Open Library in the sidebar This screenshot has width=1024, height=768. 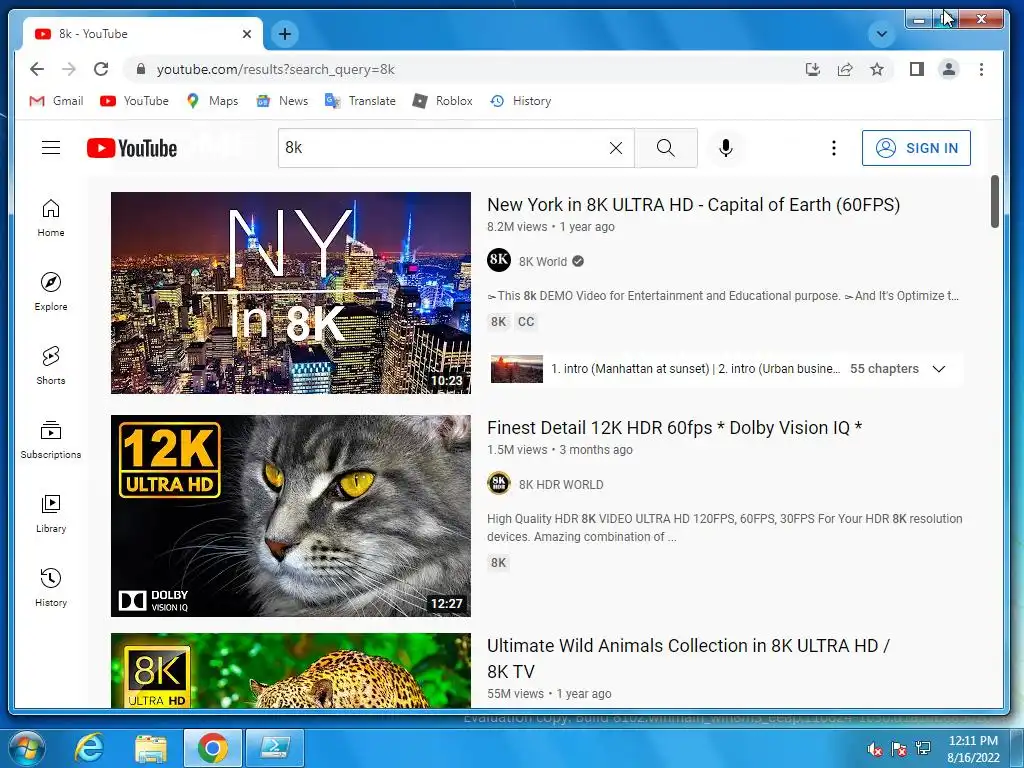(51, 514)
